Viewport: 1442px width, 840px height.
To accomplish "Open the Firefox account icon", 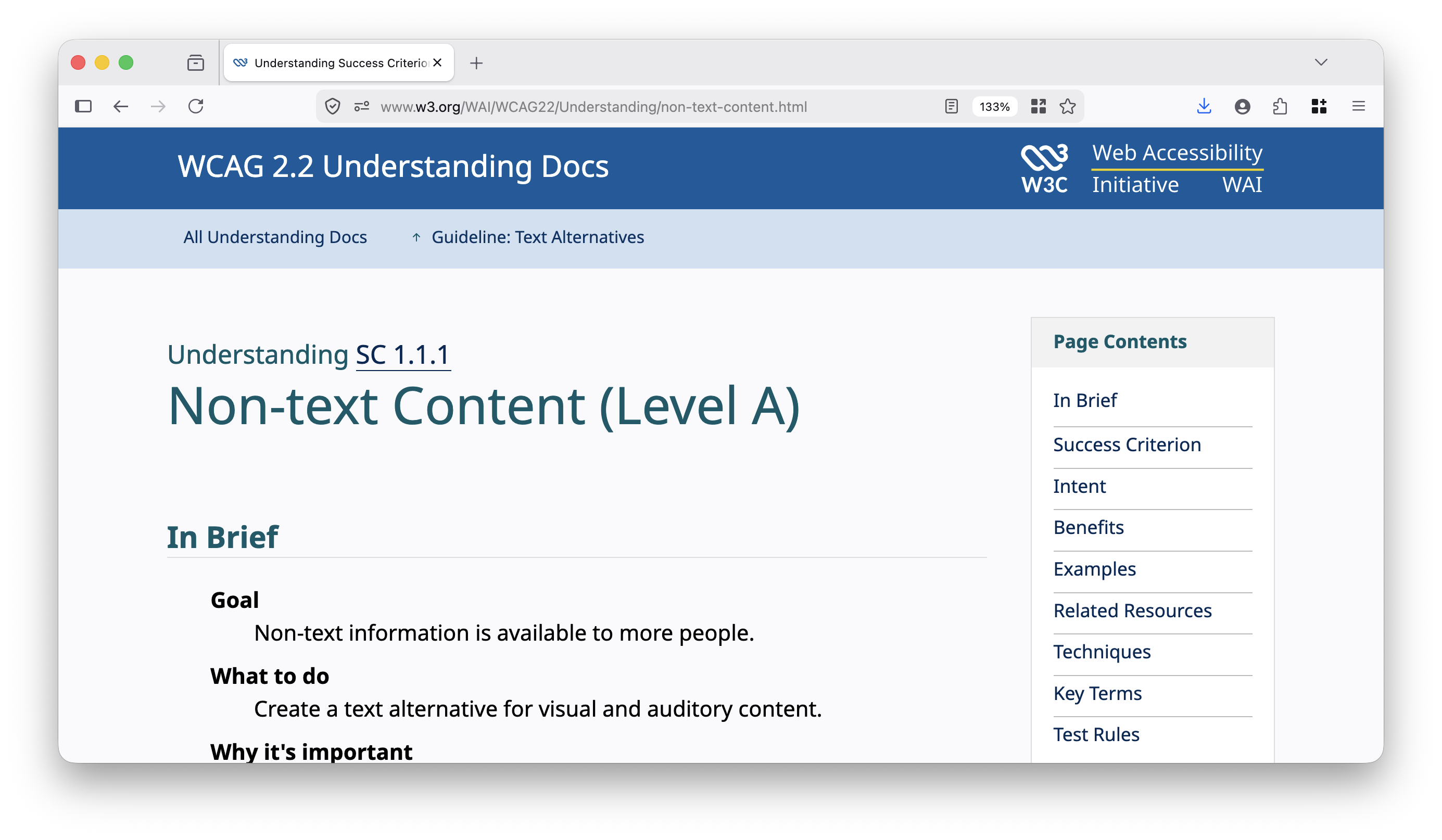I will click(x=1242, y=106).
